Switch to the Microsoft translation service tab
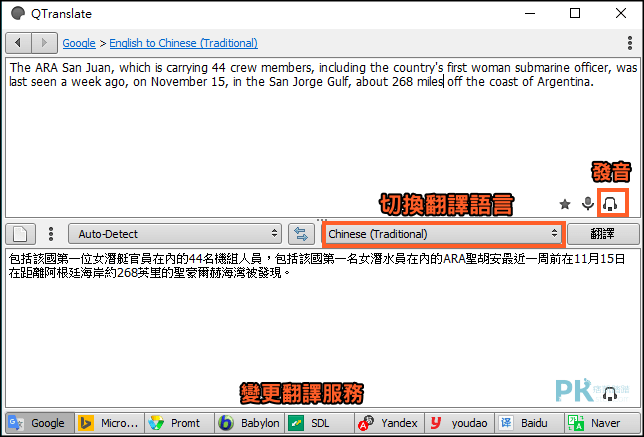The height and width of the screenshot is (437, 644). click(x=110, y=423)
